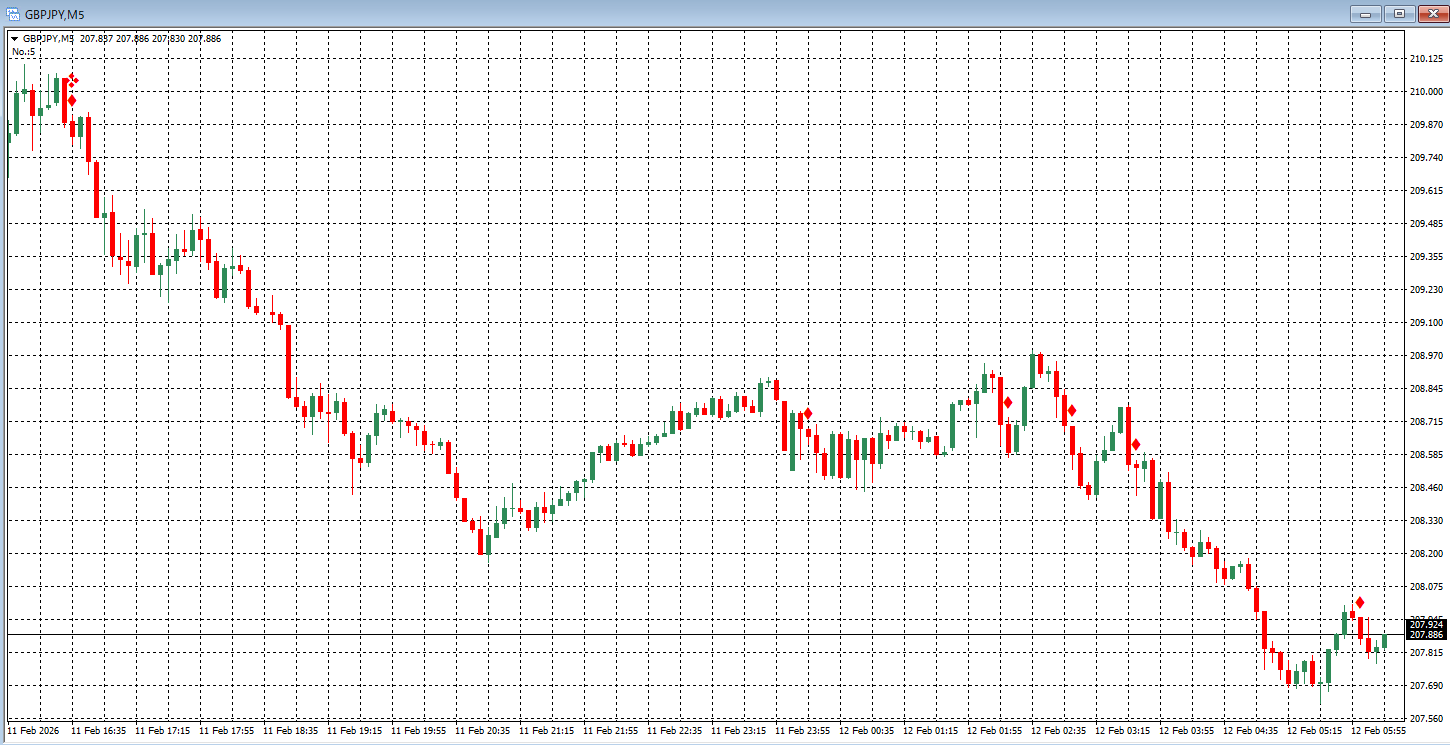Click the 207.924 highlighted price label
The height and width of the screenshot is (745, 1450).
(x=1427, y=624)
